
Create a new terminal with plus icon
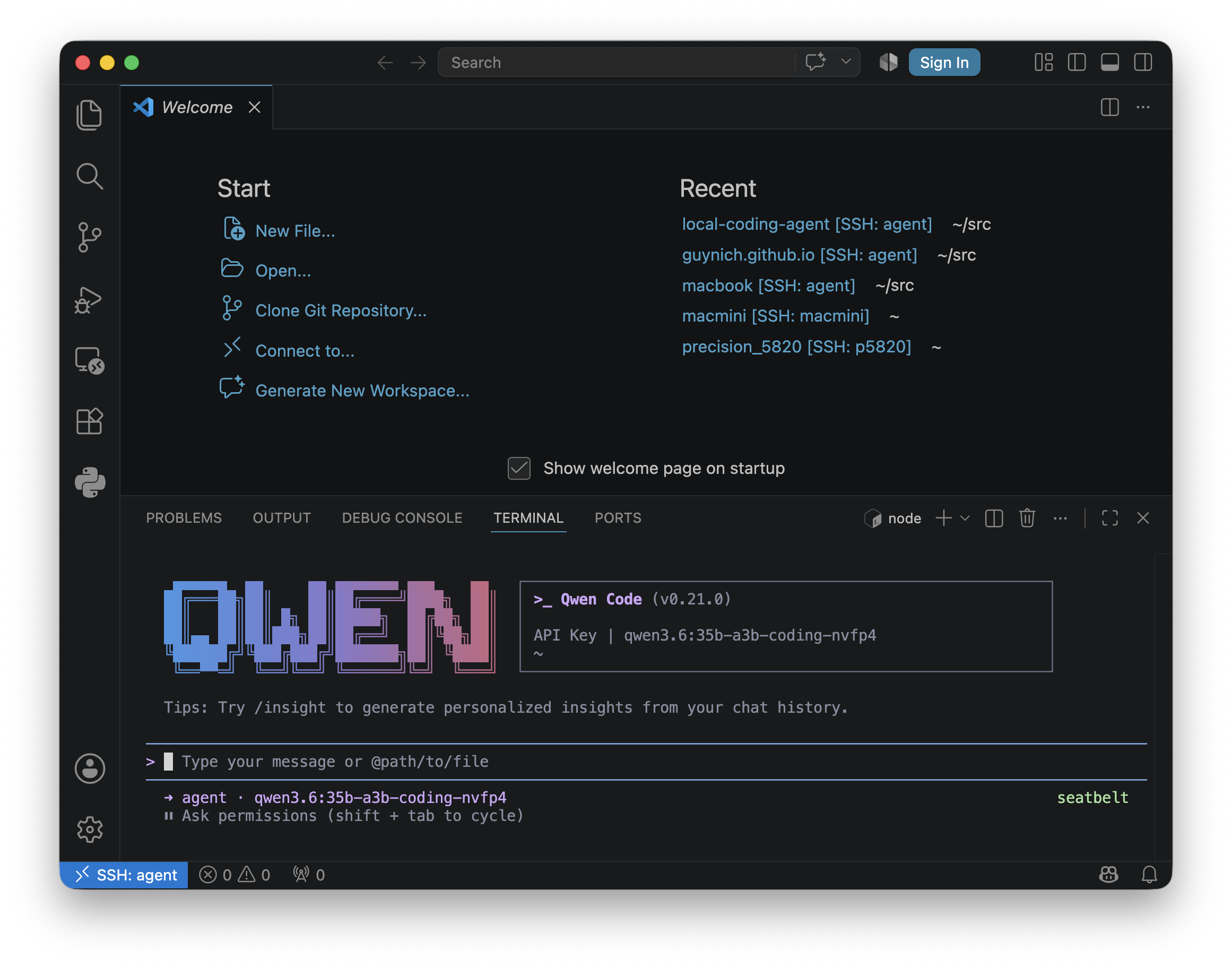pos(943,518)
